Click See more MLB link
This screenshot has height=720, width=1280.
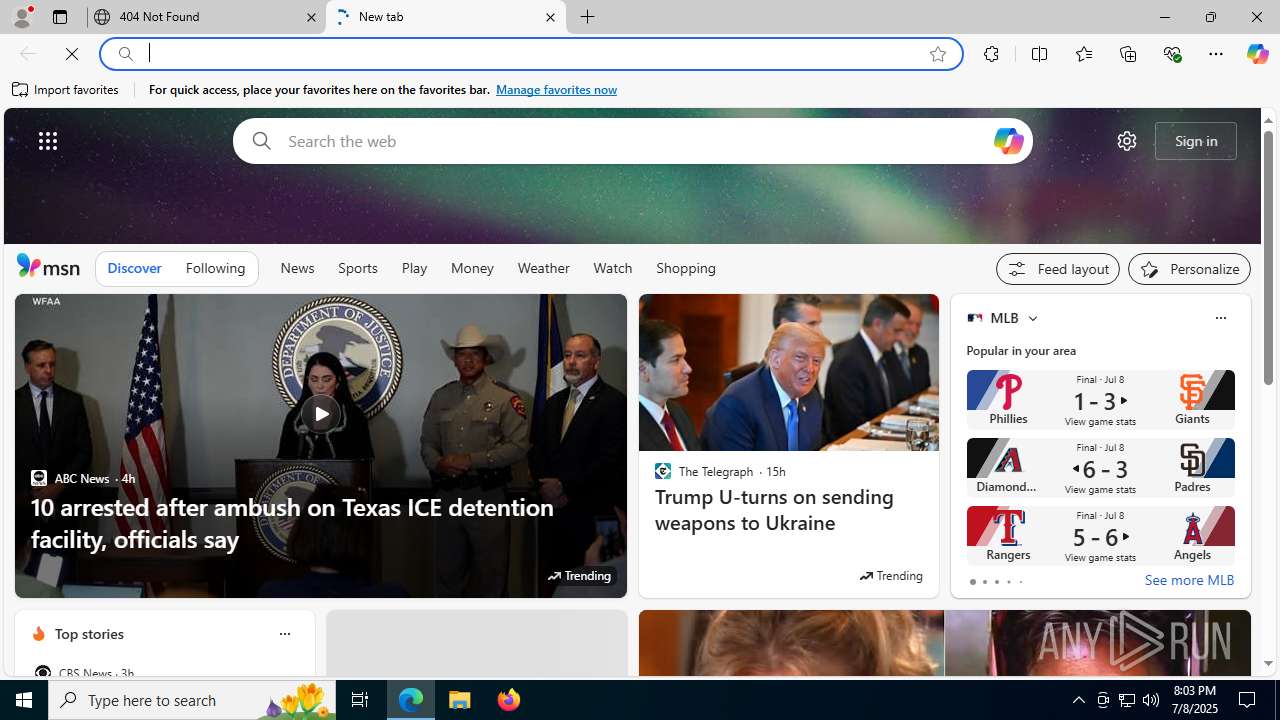1189,580
